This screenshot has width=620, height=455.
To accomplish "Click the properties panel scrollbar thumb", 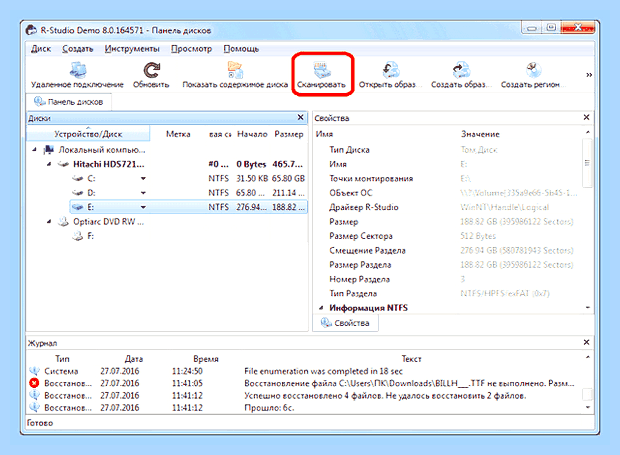I will point(587,162).
